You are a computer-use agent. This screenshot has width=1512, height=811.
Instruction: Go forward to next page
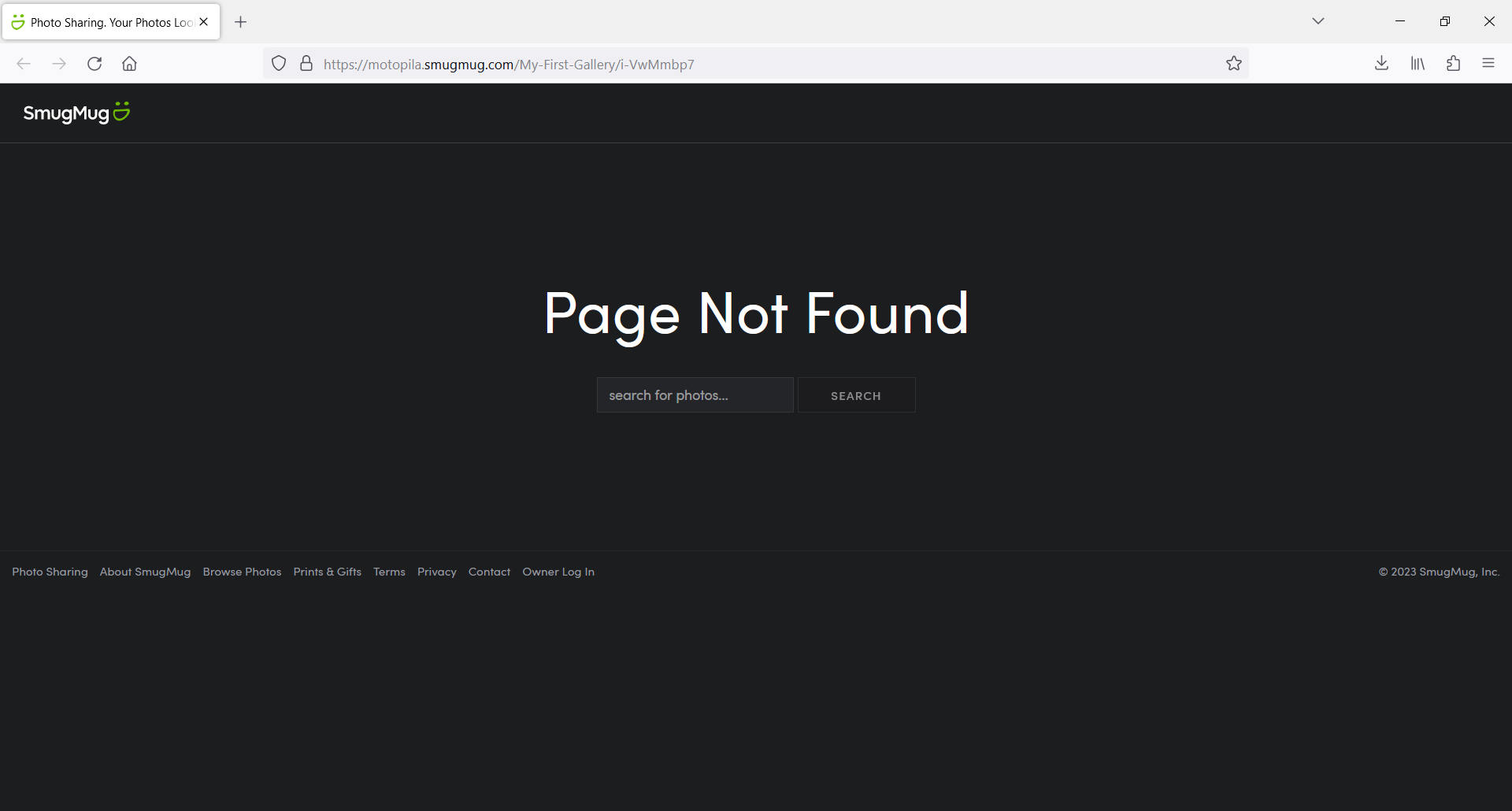[x=59, y=64]
